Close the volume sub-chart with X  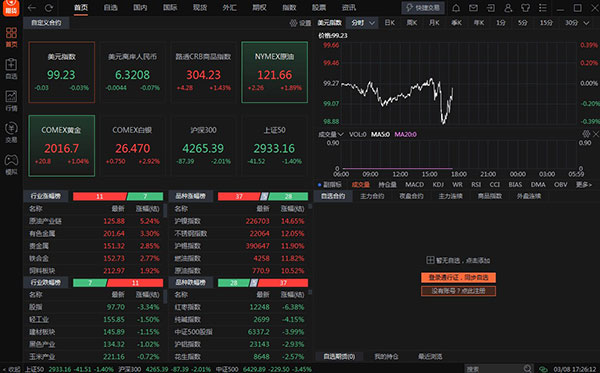pyautogui.click(x=596, y=134)
